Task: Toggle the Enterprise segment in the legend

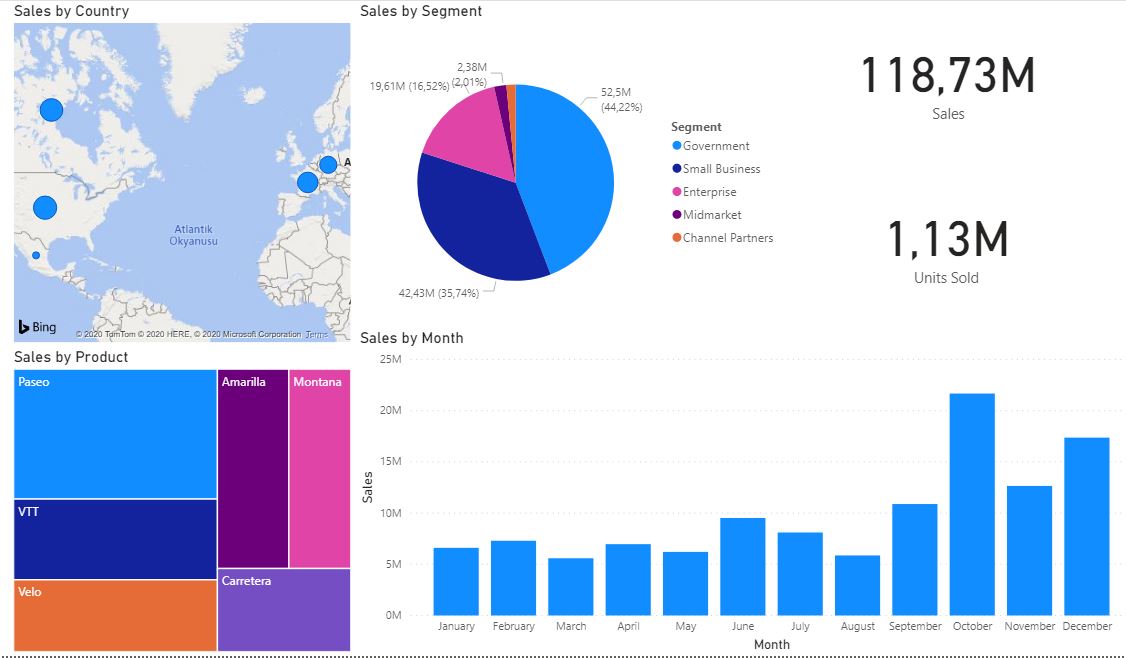Action: coord(710,191)
